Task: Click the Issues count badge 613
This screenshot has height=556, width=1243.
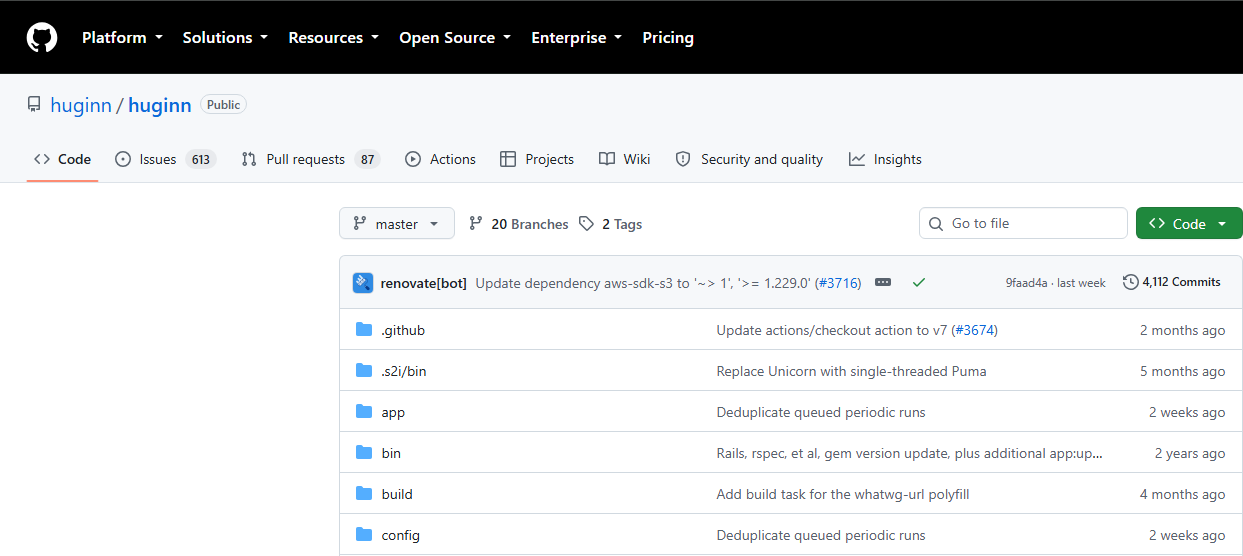Action: click(201, 159)
